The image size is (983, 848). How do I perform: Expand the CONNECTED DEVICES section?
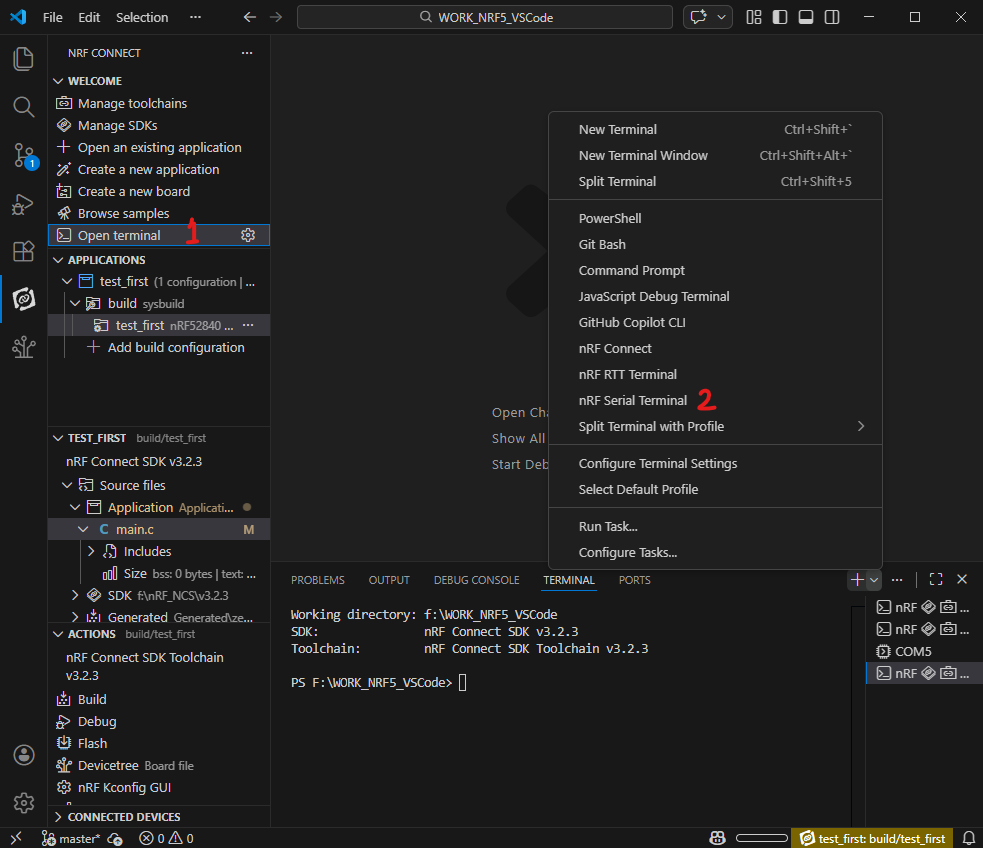(58, 817)
